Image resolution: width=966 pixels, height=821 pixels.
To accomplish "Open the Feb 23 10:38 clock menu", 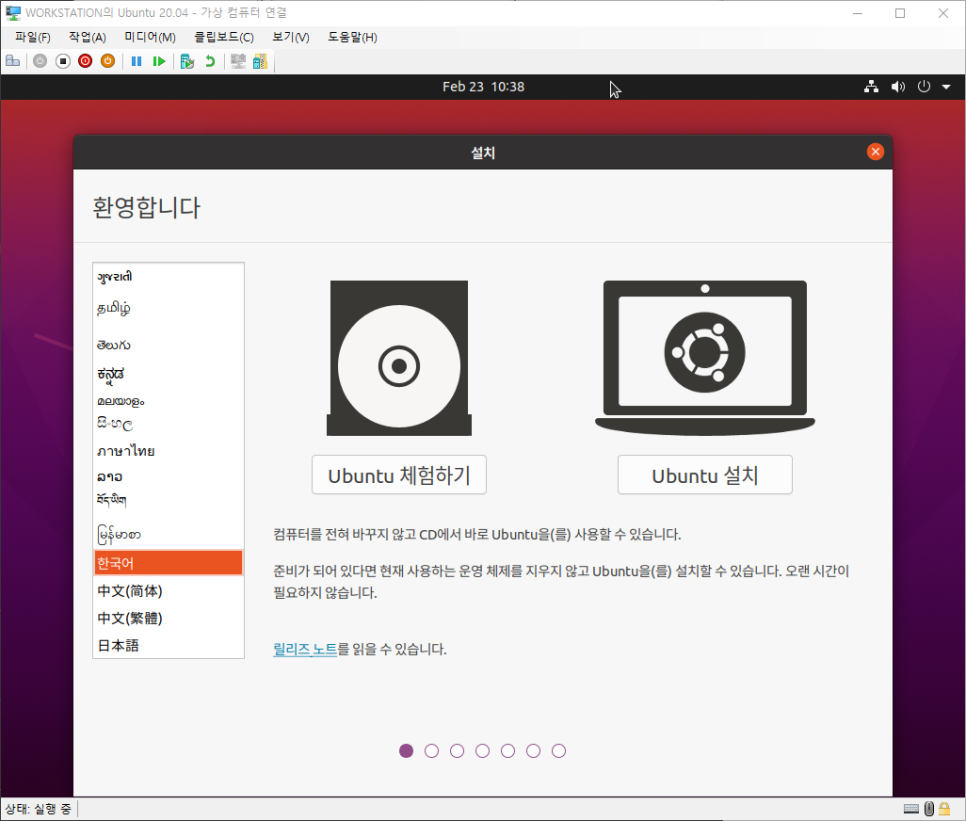I will click(x=483, y=87).
